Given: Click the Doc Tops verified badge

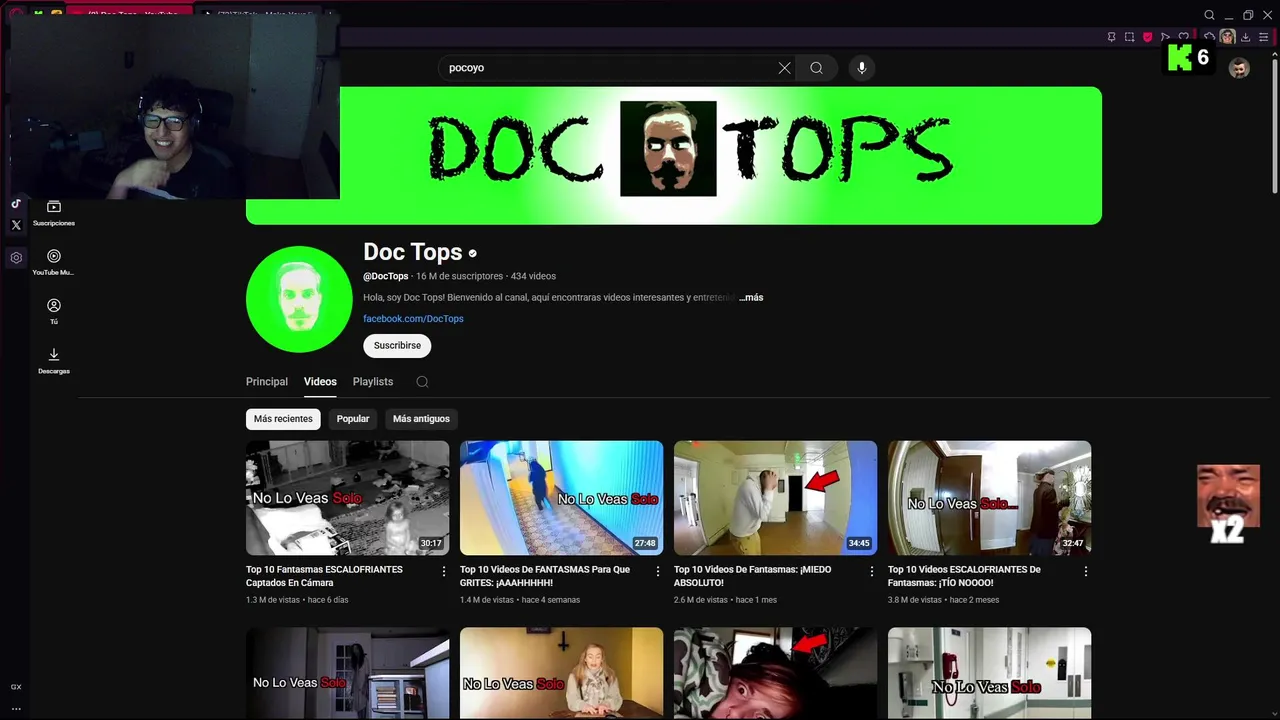Looking at the screenshot, I should (x=473, y=253).
